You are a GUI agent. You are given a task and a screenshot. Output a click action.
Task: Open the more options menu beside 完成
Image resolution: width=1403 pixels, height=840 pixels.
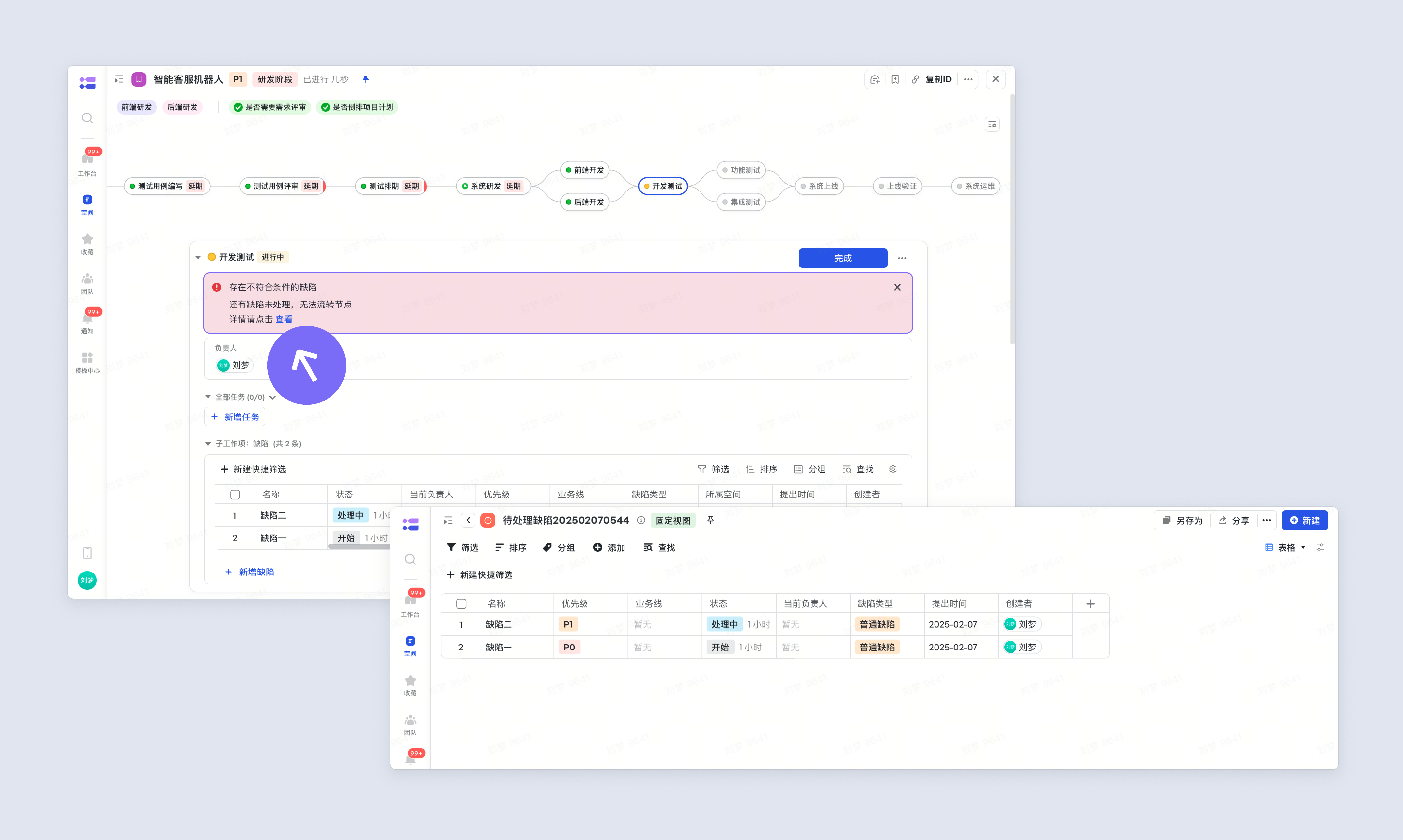click(902, 258)
